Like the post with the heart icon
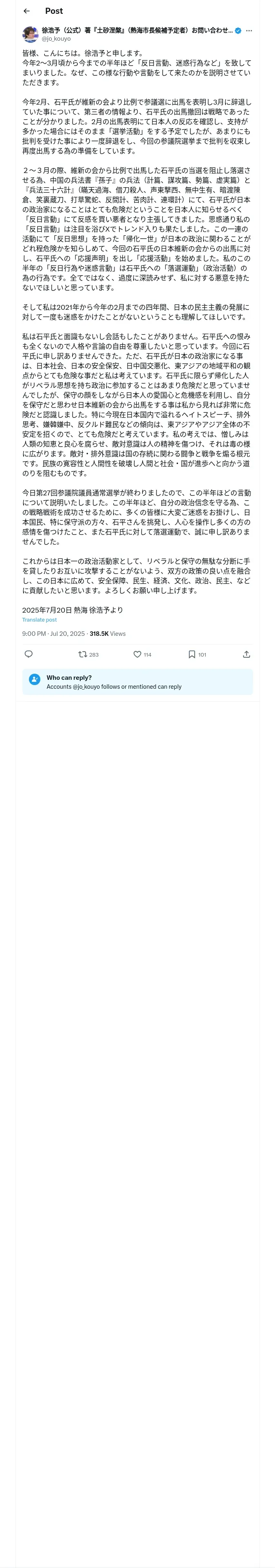Screen dimensions: 275x1568 coord(137,654)
